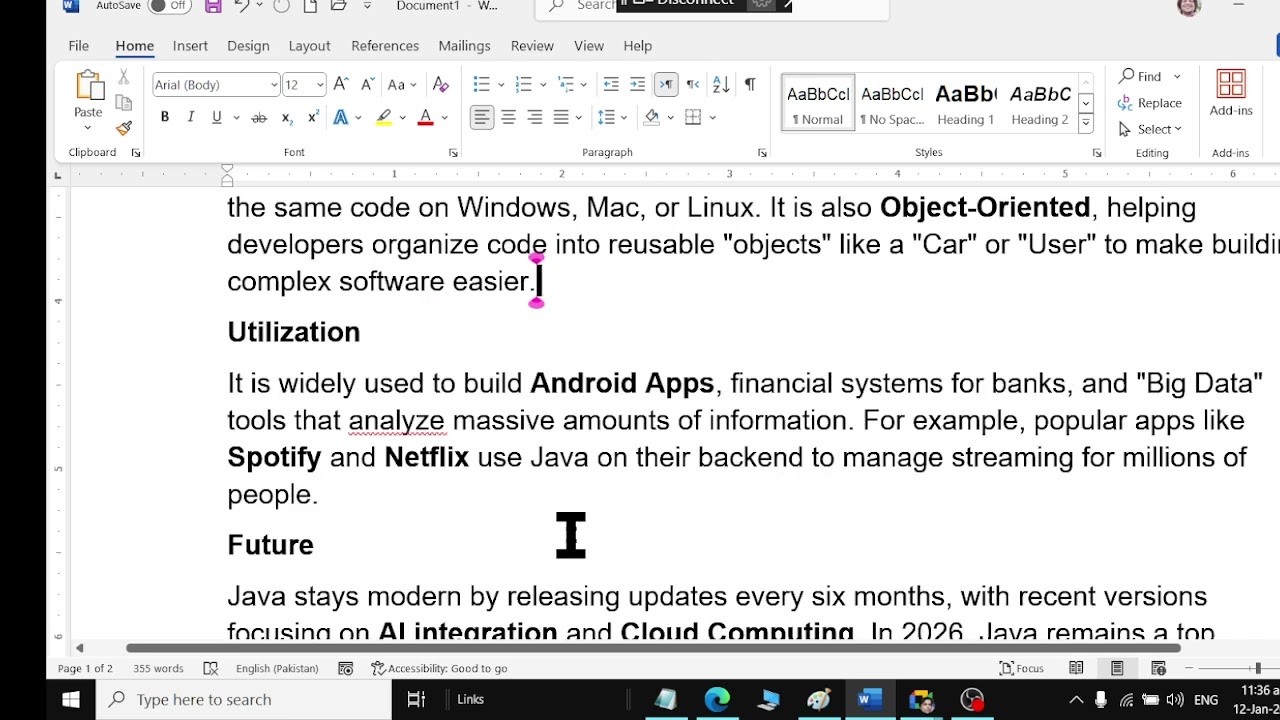Clear all formatting with the eraser A icon
Screen dimensions: 1280x720
440,85
